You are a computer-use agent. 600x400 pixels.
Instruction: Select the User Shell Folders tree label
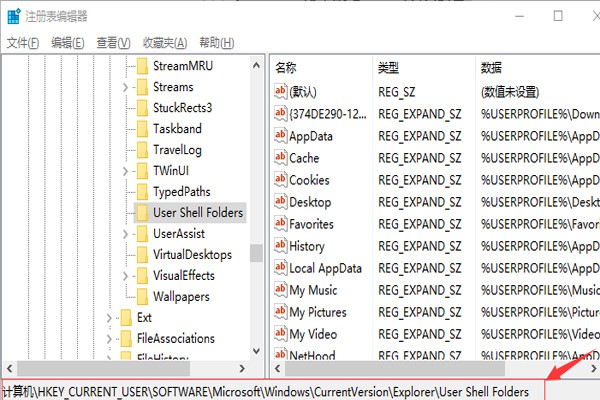[198, 213]
